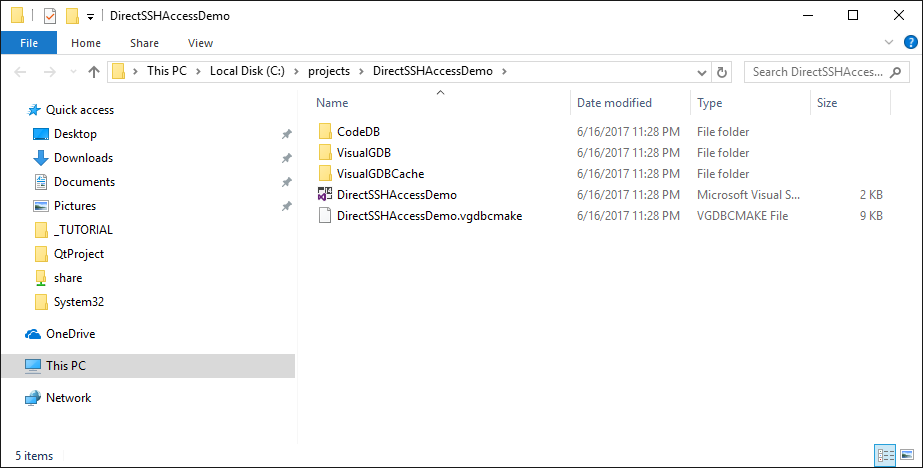Click the VisualGDBCache folder name

380,174
